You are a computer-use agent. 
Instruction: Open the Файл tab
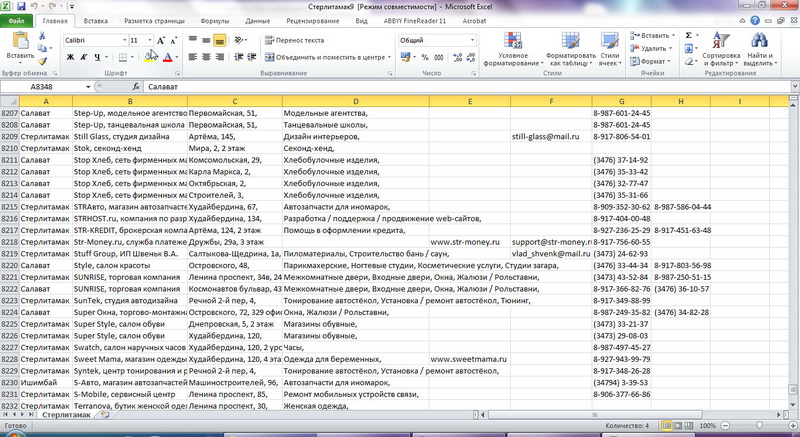click(x=16, y=21)
